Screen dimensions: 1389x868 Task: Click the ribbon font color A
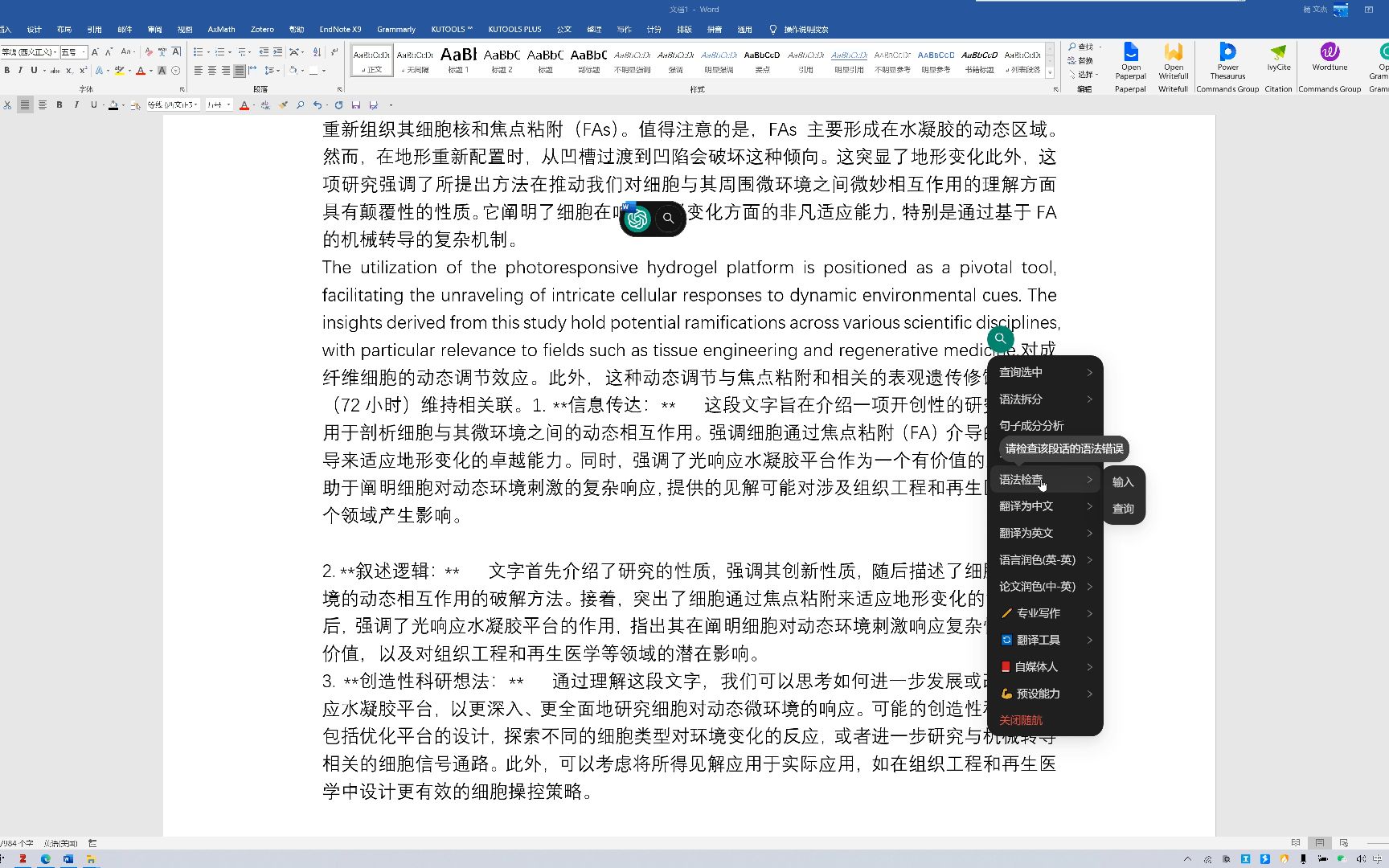click(x=141, y=71)
